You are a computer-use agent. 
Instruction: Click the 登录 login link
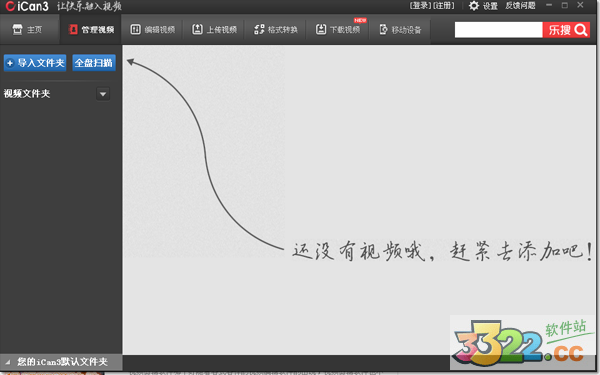(x=421, y=6)
